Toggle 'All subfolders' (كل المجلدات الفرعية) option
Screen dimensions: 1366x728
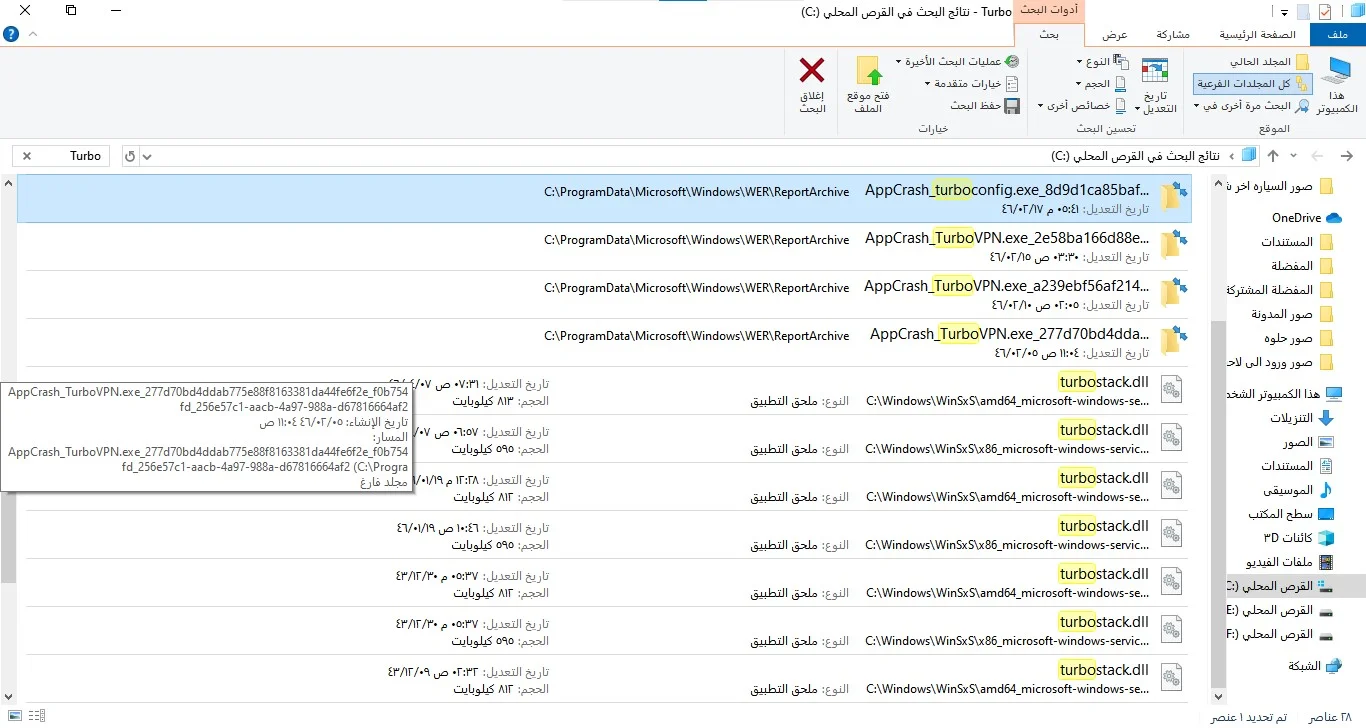tap(1253, 84)
